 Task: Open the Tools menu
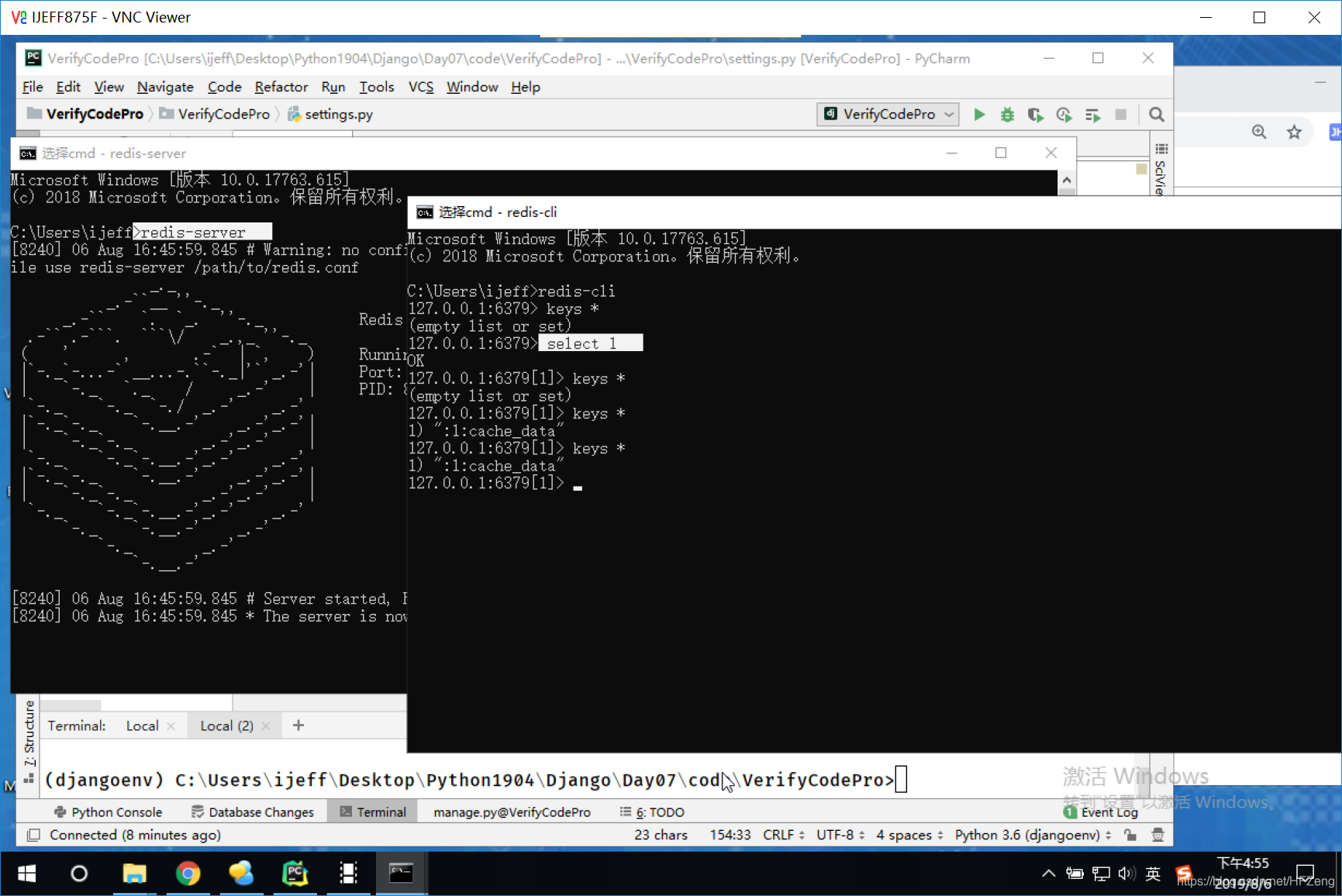click(x=376, y=87)
